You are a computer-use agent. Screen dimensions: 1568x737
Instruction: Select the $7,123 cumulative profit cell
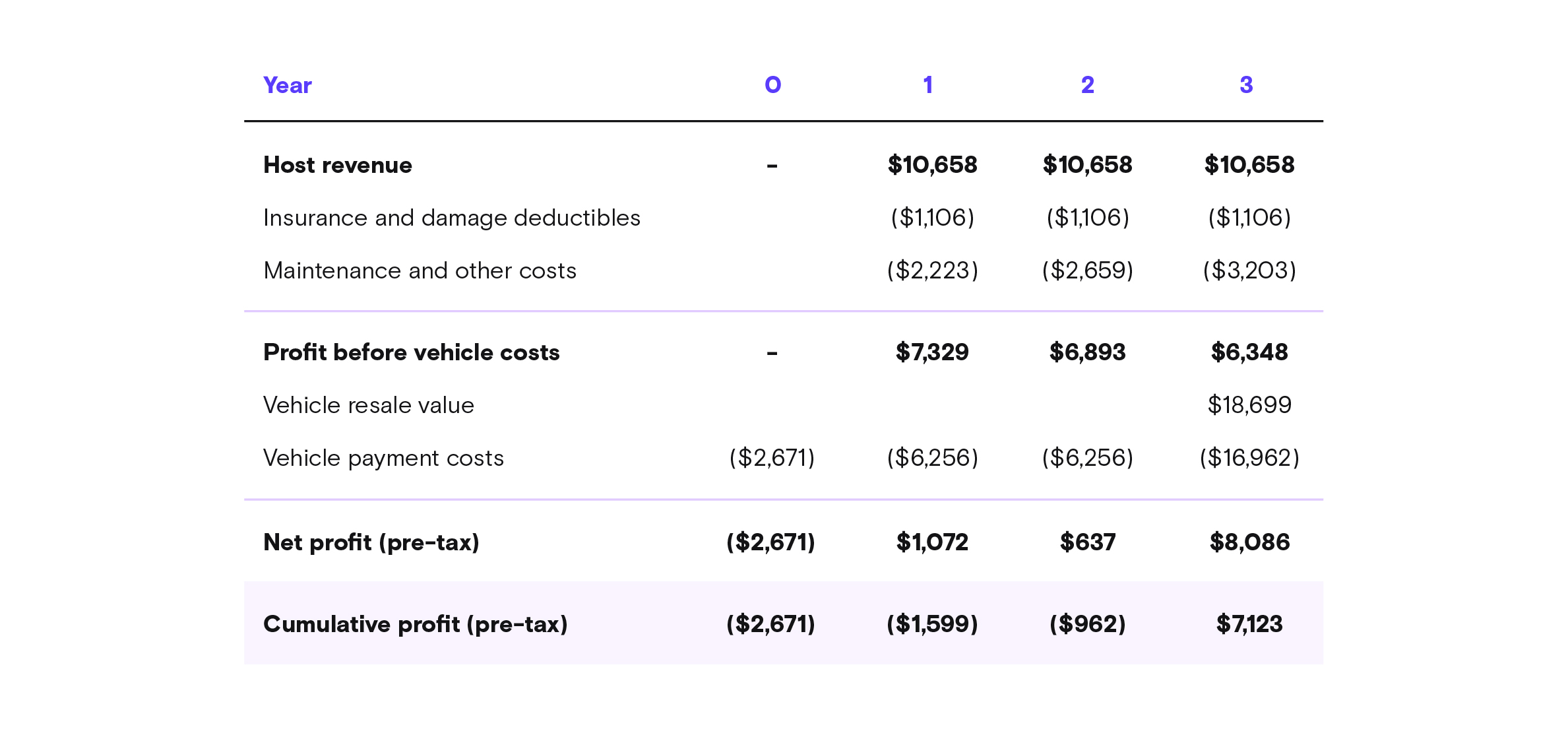pyautogui.click(x=1252, y=624)
